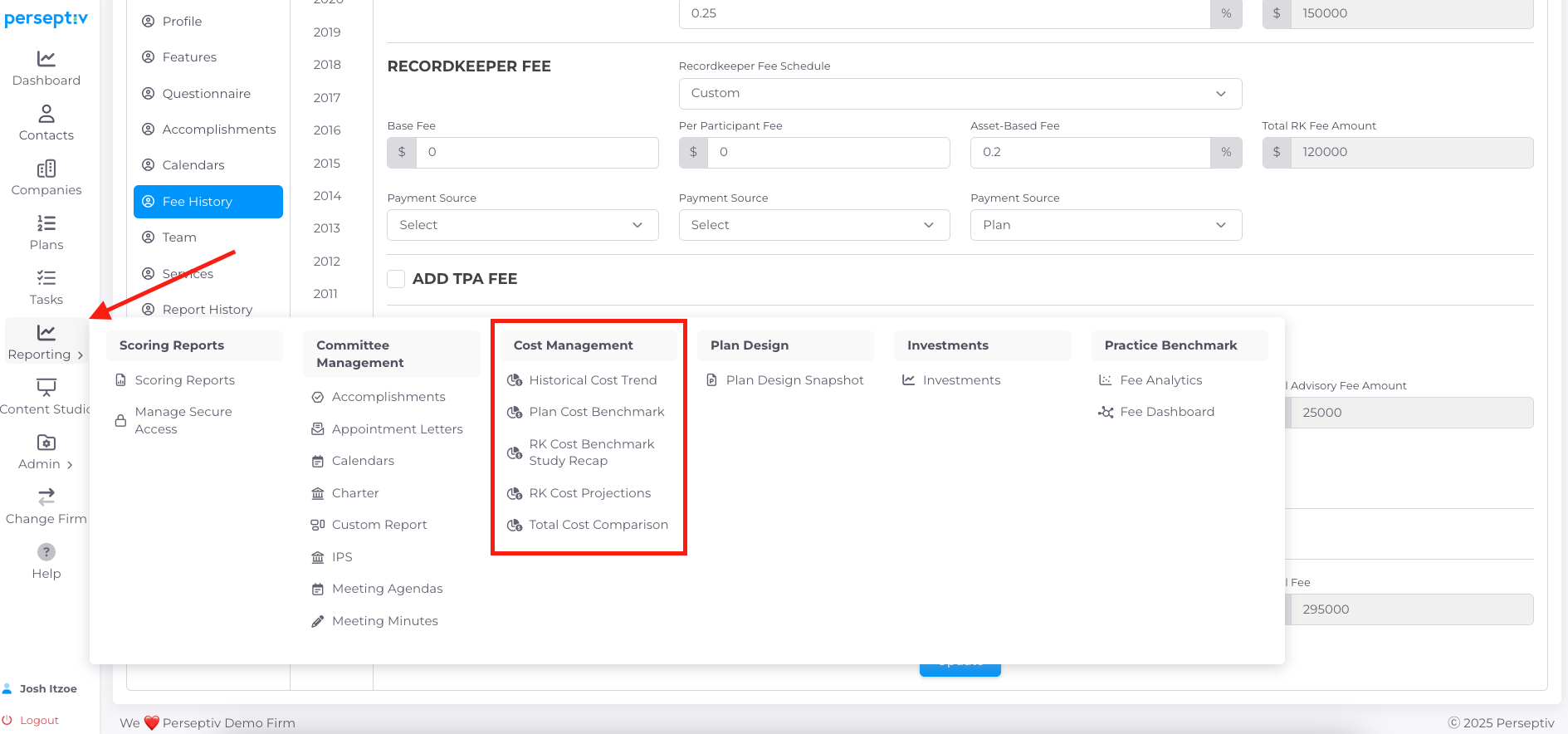Image resolution: width=1568 pixels, height=734 pixels.
Task: Open Appointment Letters
Action: [398, 429]
